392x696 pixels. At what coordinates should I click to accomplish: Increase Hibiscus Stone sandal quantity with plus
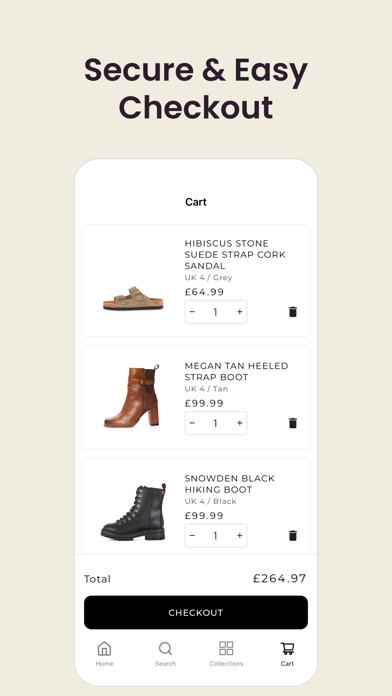240,312
